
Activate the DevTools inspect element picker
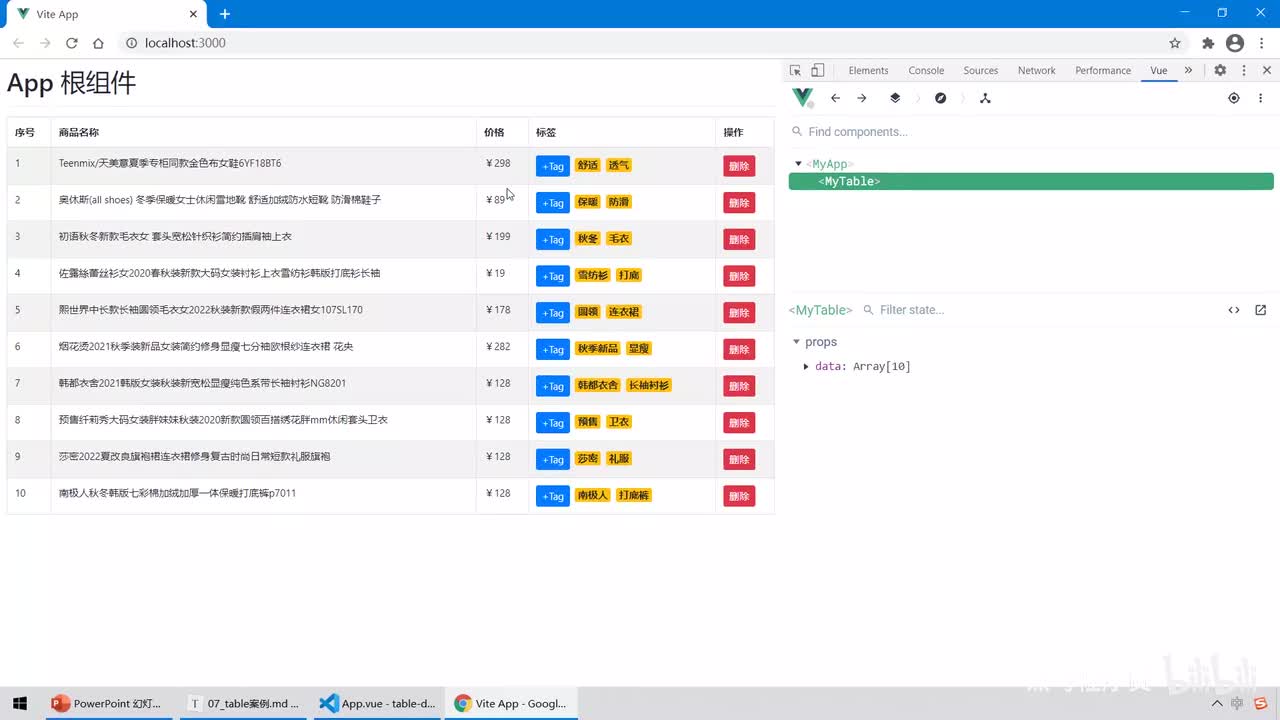796,70
